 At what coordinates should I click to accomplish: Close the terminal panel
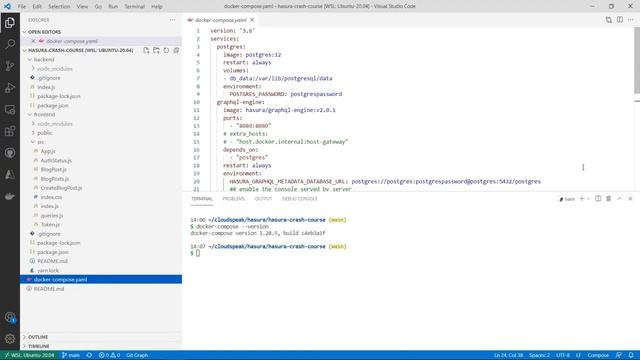pos(631,199)
